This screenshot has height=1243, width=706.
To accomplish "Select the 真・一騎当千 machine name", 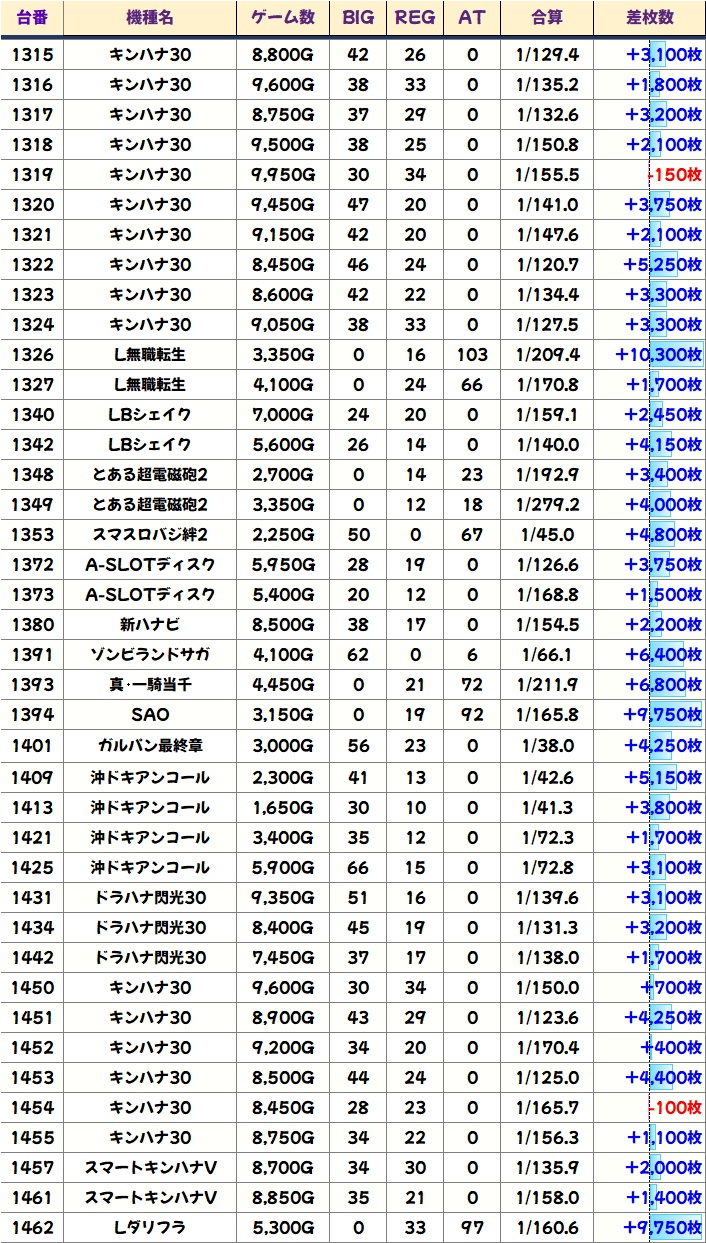I will [x=150, y=685].
